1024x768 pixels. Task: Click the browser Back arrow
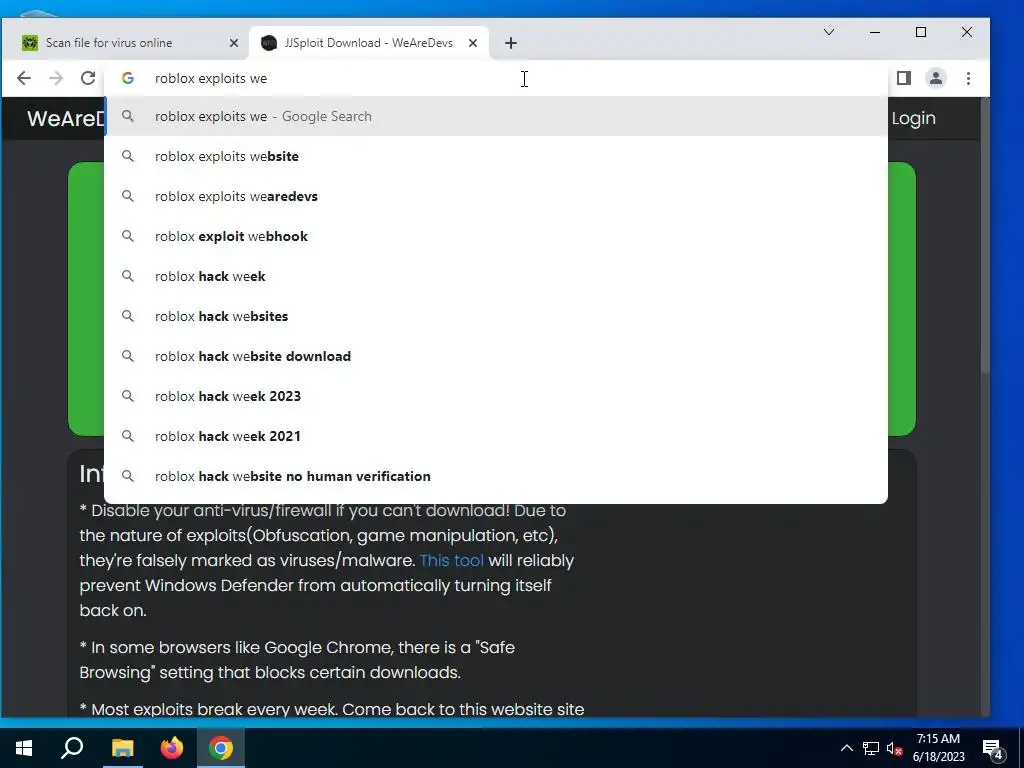(24, 78)
